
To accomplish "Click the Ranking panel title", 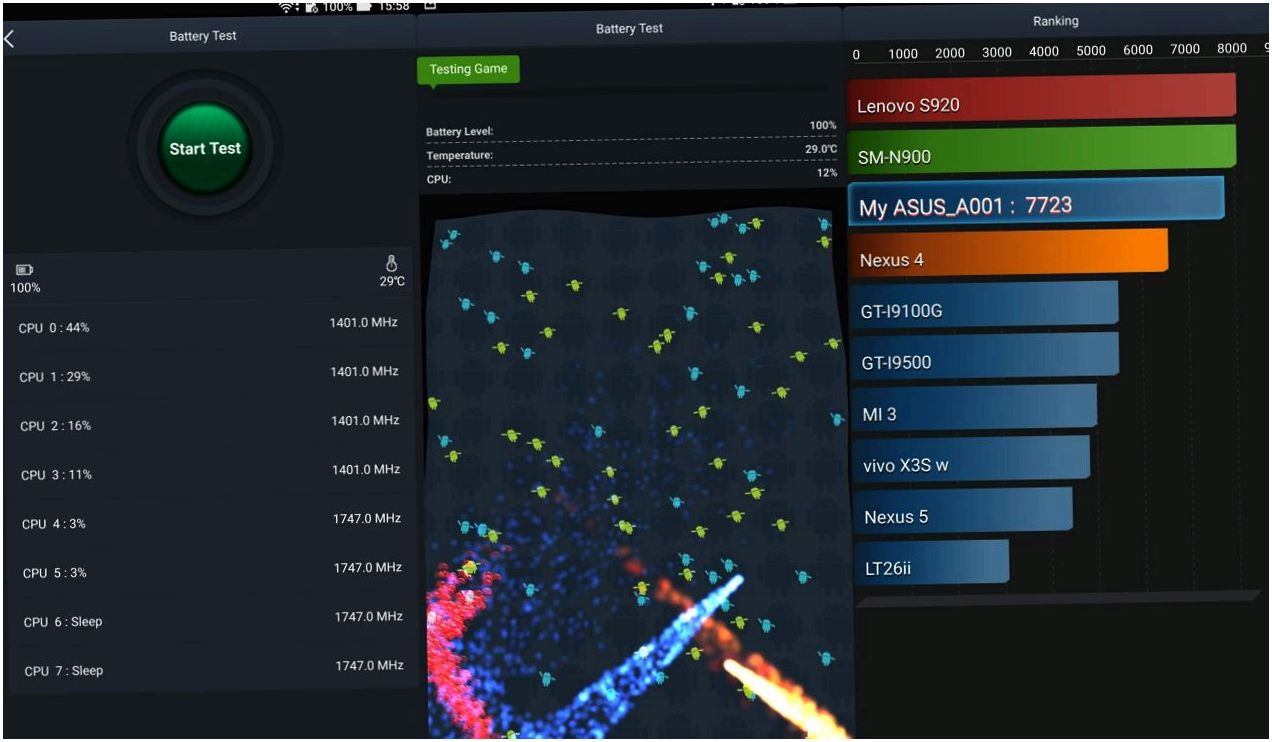I will tap(1056, 21).
